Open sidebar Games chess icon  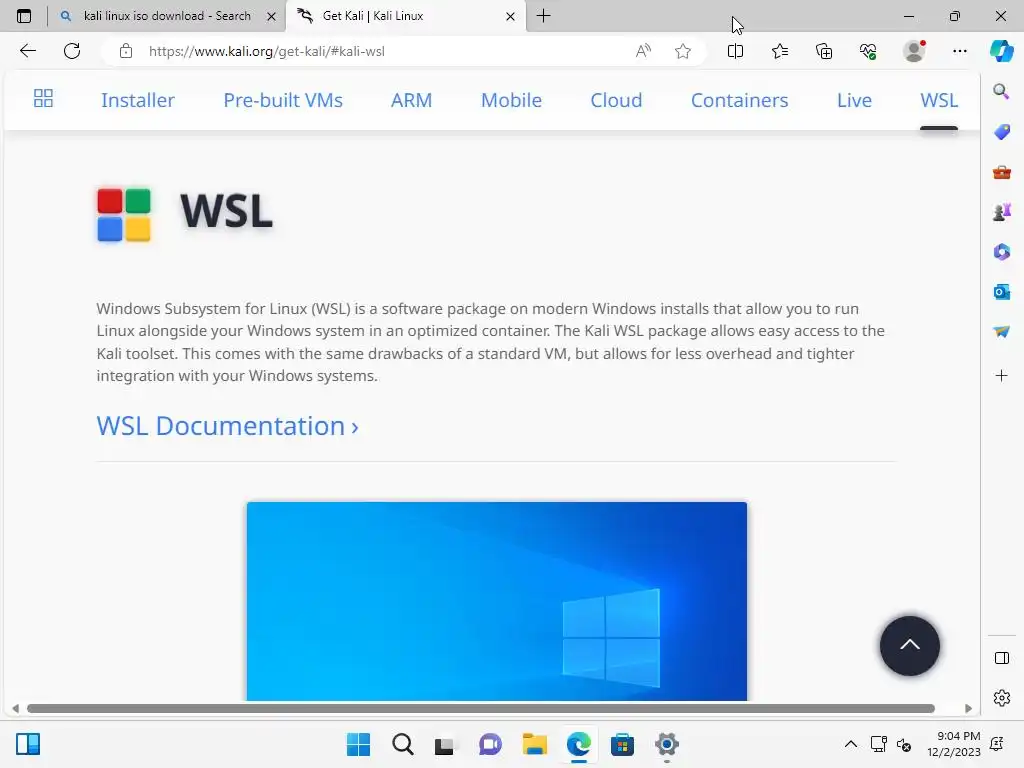click(x=1001, y=212)
